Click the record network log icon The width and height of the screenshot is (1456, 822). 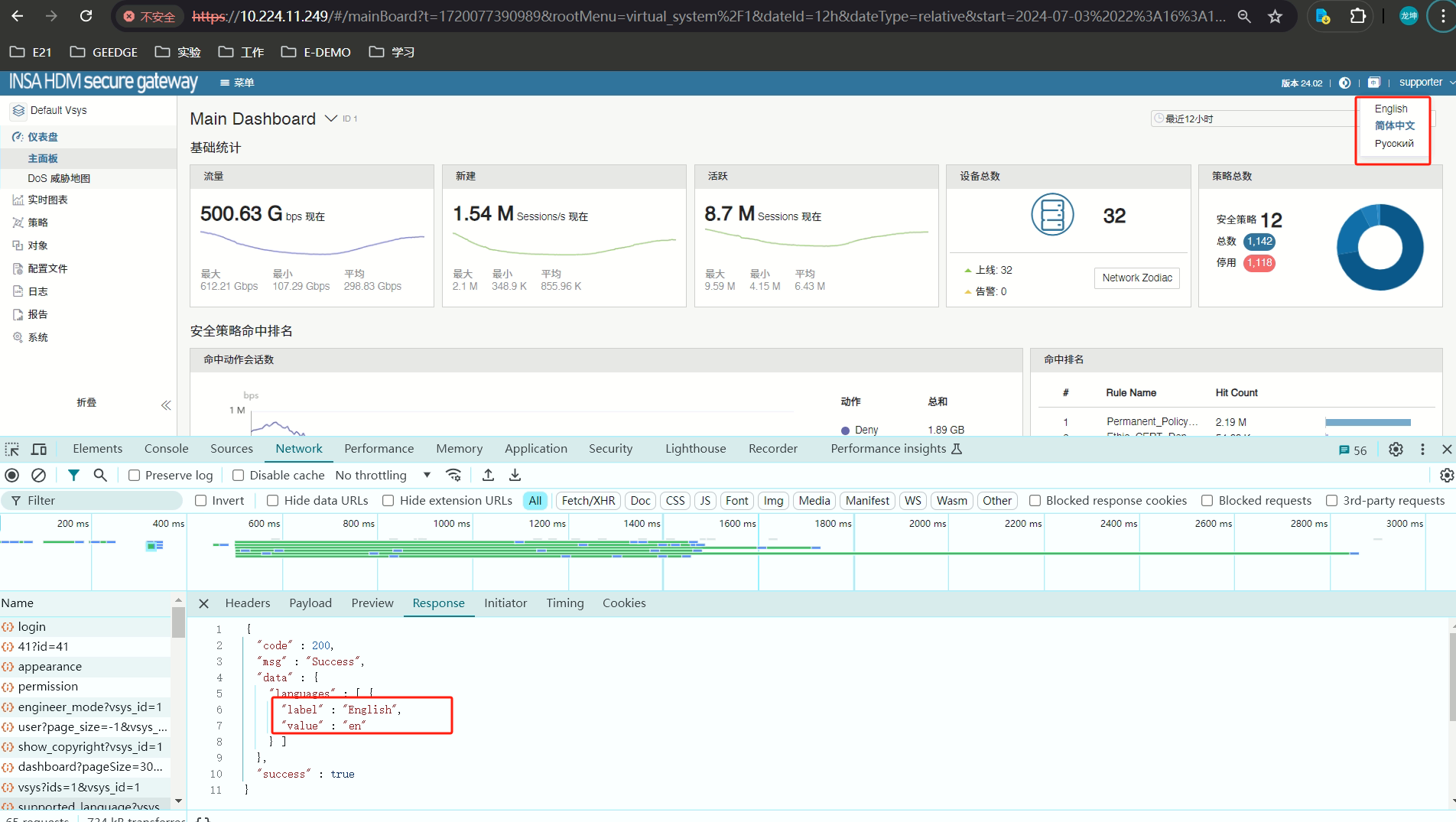[12, 475]
